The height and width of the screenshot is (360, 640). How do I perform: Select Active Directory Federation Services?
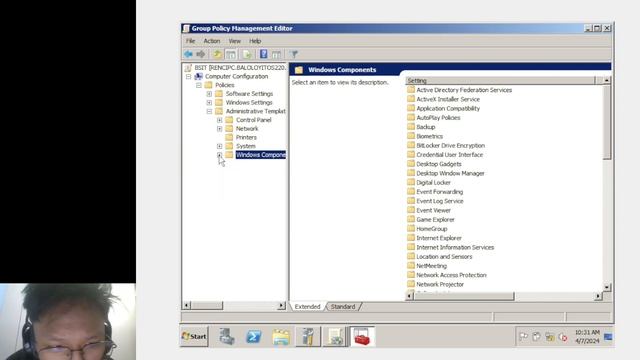pos(464,90)
